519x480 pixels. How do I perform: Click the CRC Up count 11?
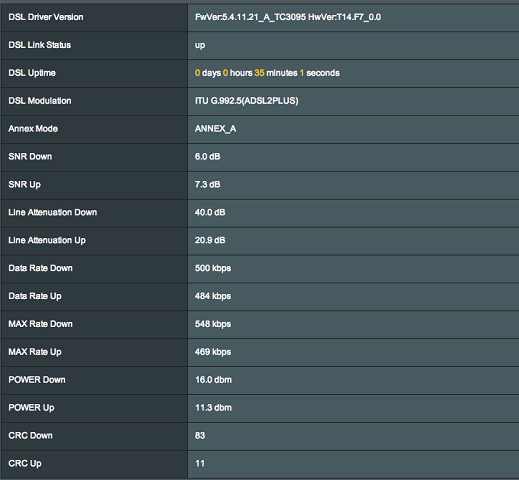200,463
